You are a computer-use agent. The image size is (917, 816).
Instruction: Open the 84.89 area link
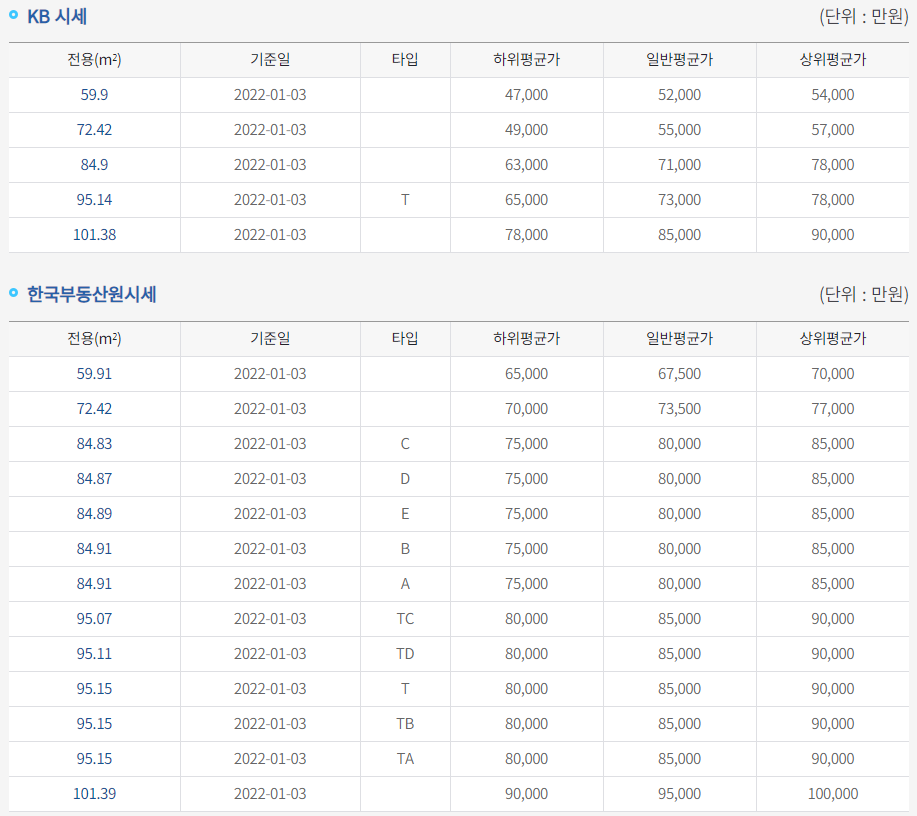tap(94, 514)
